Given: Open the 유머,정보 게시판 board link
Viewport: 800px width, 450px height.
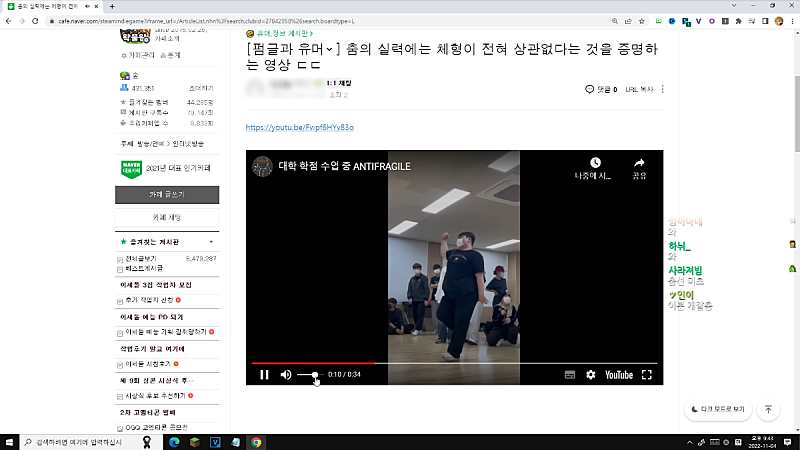Looking at the screenshot, I should coord(283,34).
